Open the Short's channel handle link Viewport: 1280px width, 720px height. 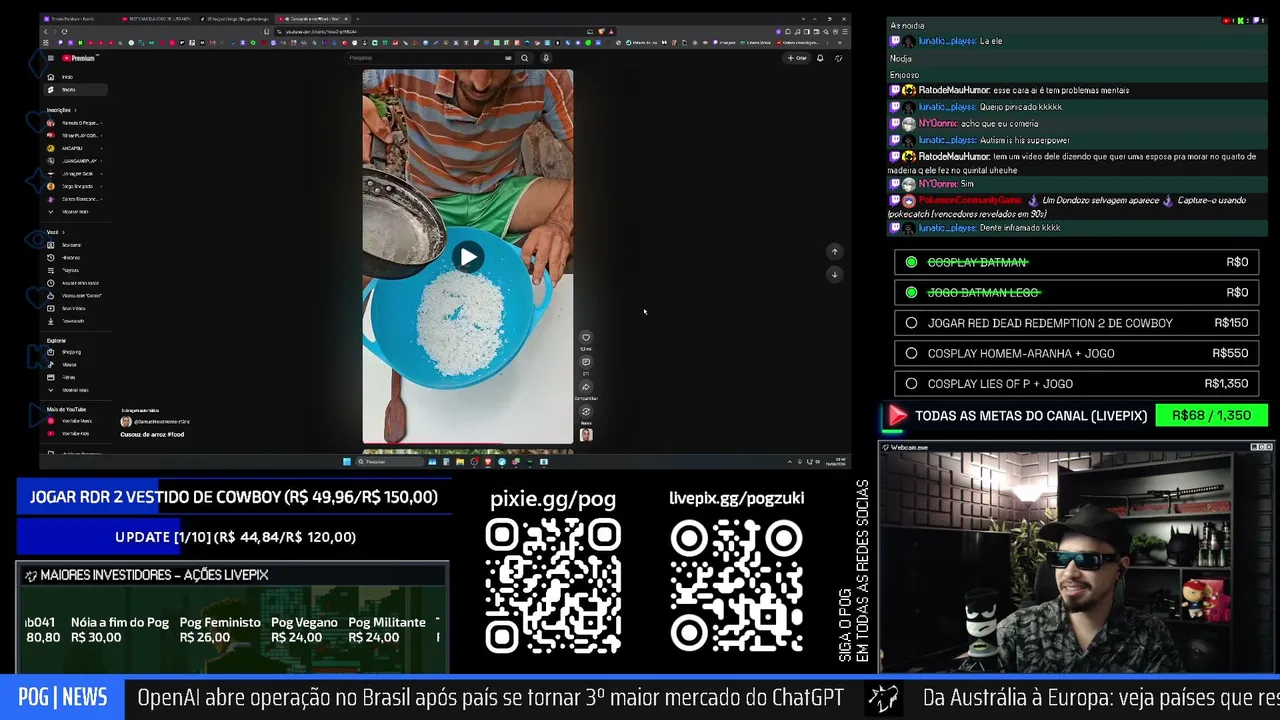point(162,422)
